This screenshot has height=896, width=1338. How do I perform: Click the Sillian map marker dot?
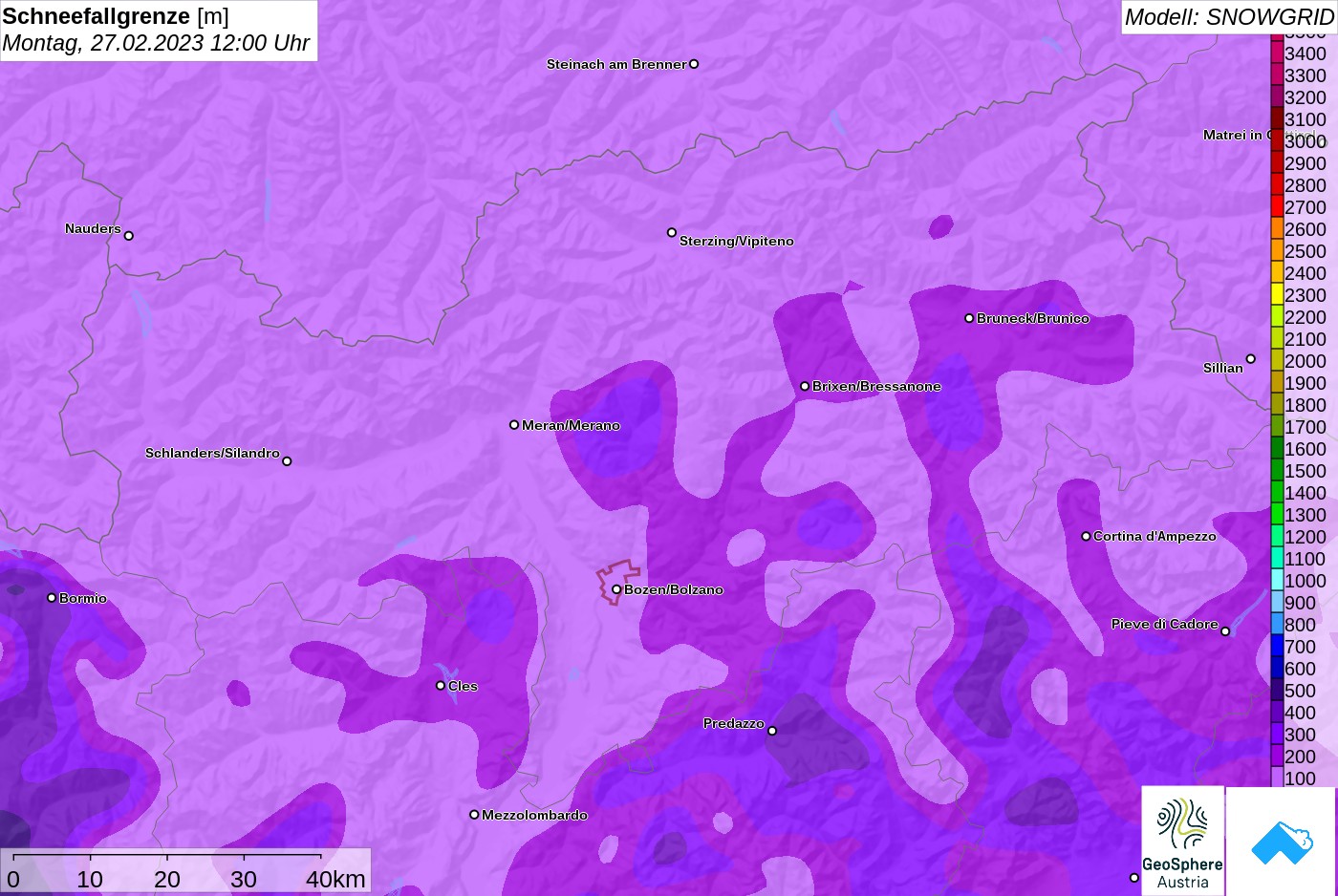point(1251,359)
